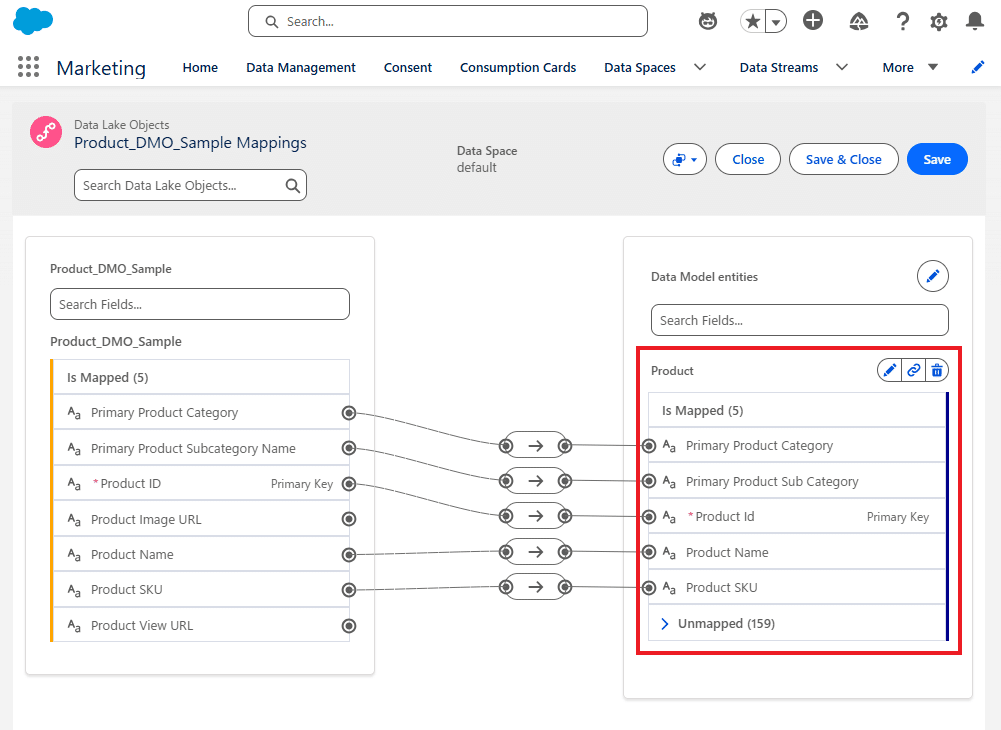Click the blue Save button
The width and height of the screenshot is (1001, 730).
point(937,159)
